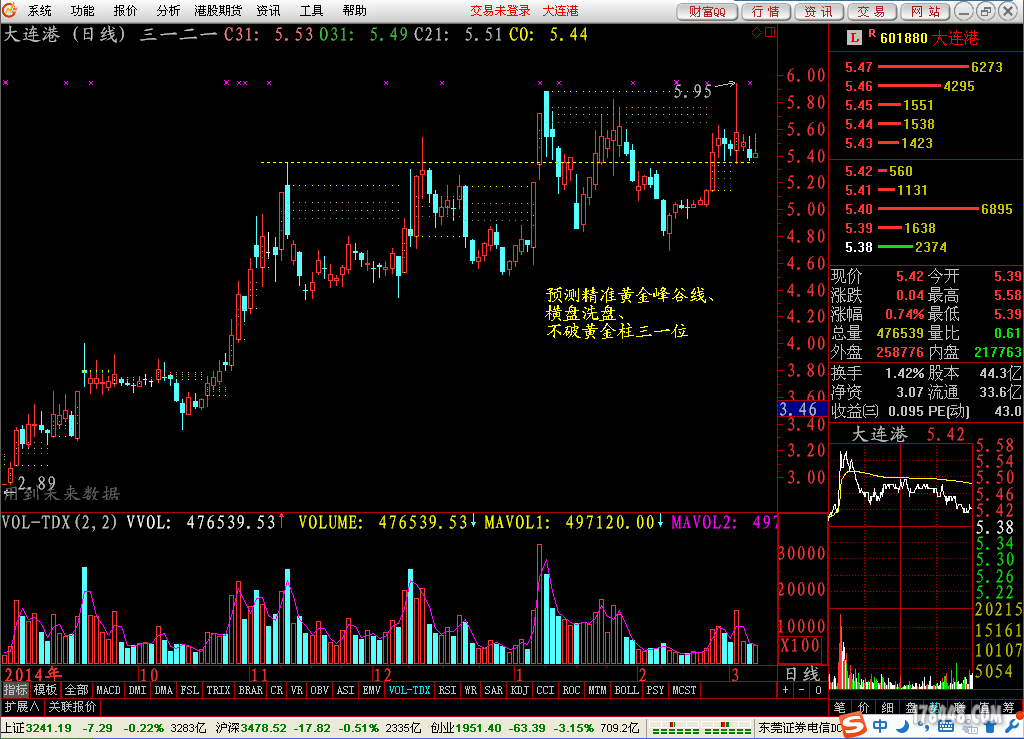Click the 日线 period selector

802,674
